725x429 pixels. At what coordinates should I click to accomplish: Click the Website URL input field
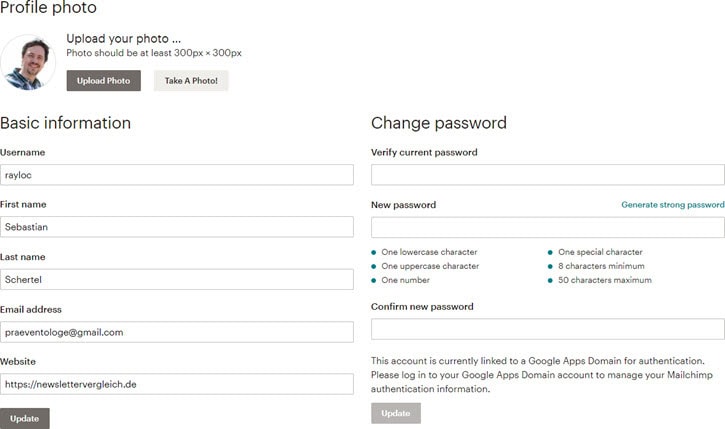click(x=177, y=384)
